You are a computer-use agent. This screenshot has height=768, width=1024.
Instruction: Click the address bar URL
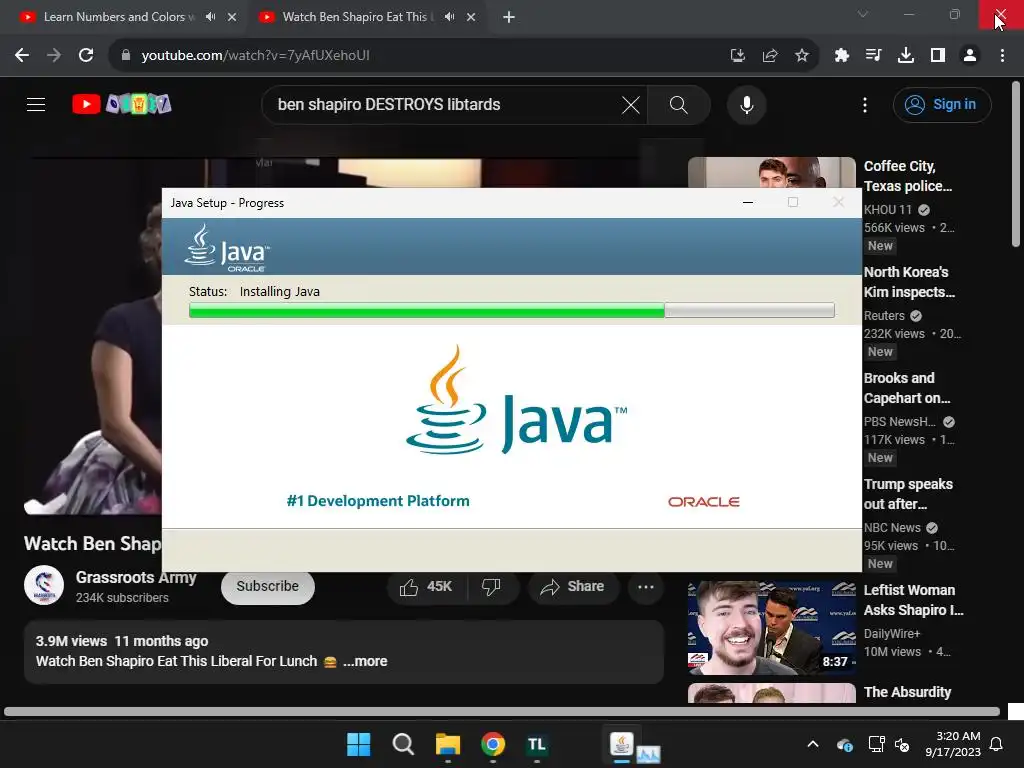[255, 56]
